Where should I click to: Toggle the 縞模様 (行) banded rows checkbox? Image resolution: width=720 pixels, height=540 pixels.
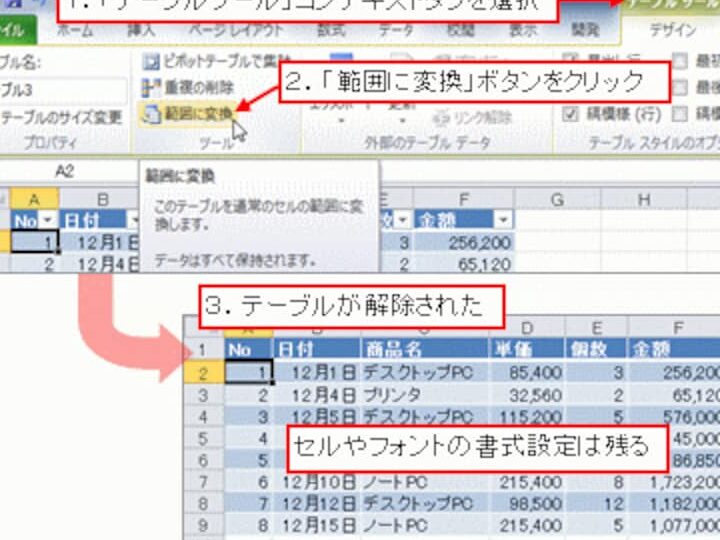coord(573,112)
